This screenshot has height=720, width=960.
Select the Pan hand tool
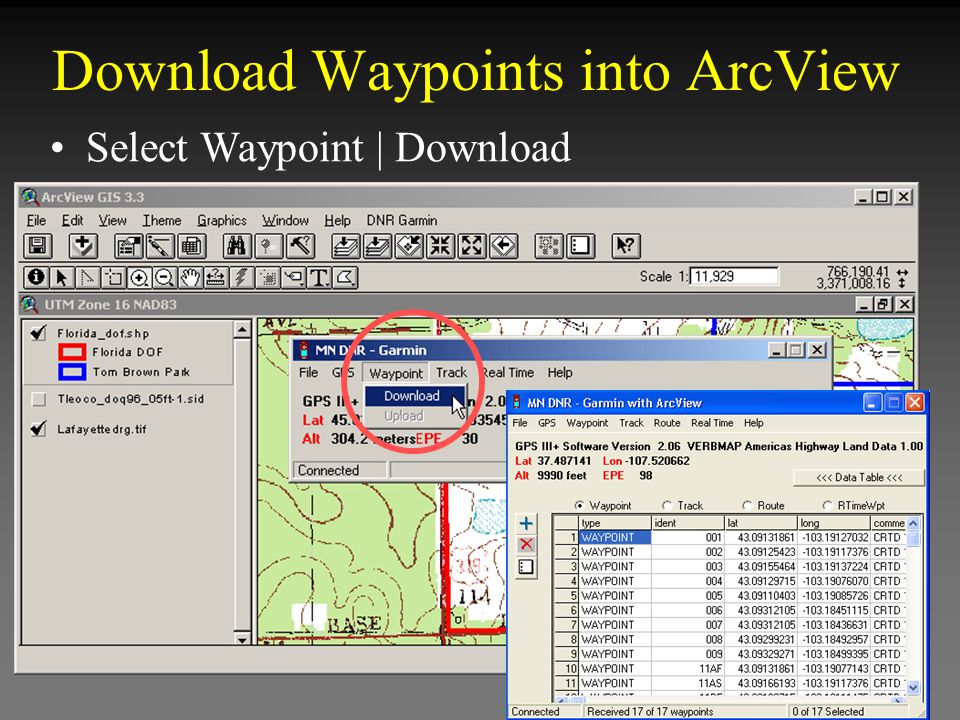coord(190,277)
